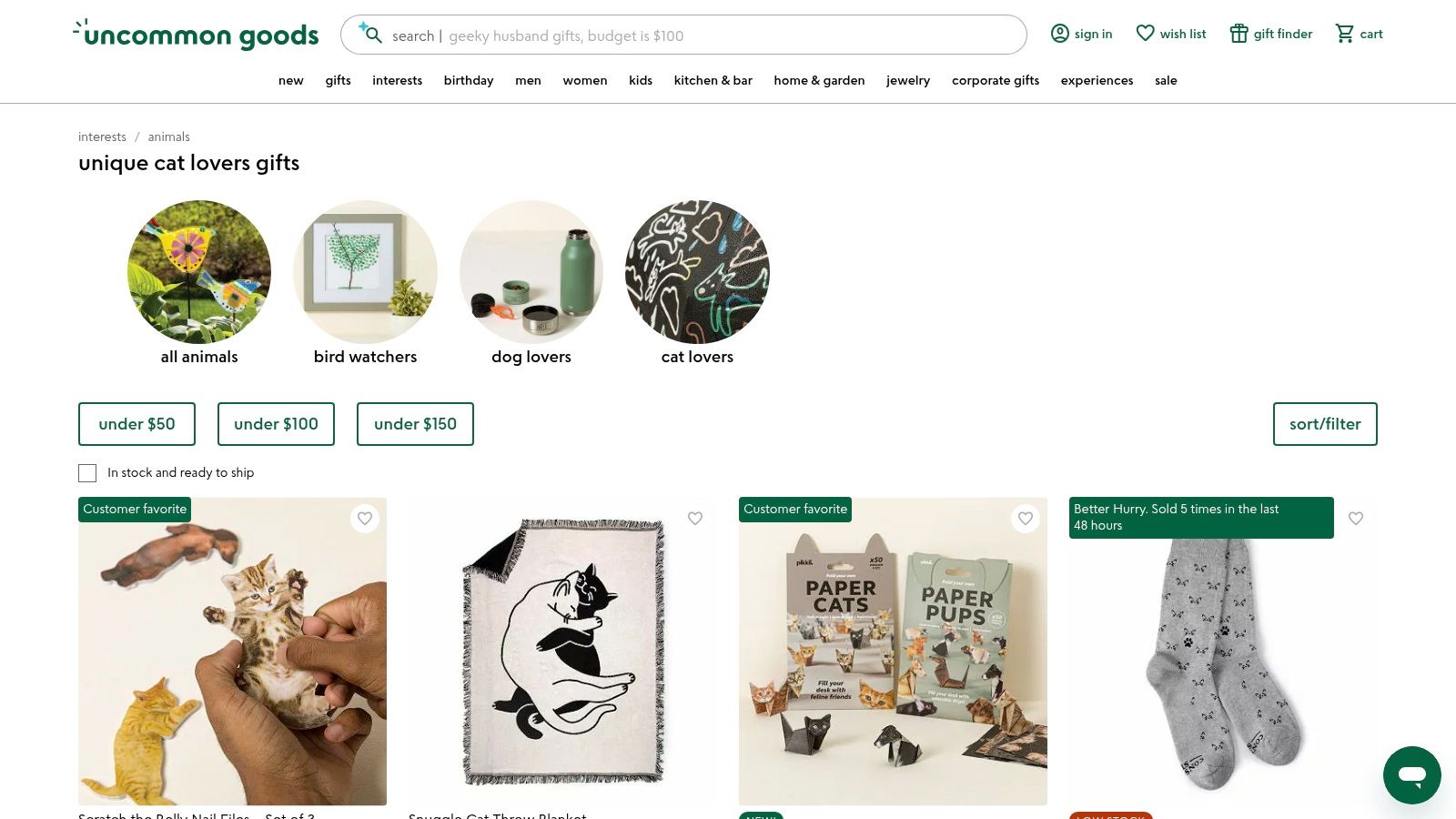Open the kitchen & bar menu
The image size is (1456, 819).
(713, 80)
